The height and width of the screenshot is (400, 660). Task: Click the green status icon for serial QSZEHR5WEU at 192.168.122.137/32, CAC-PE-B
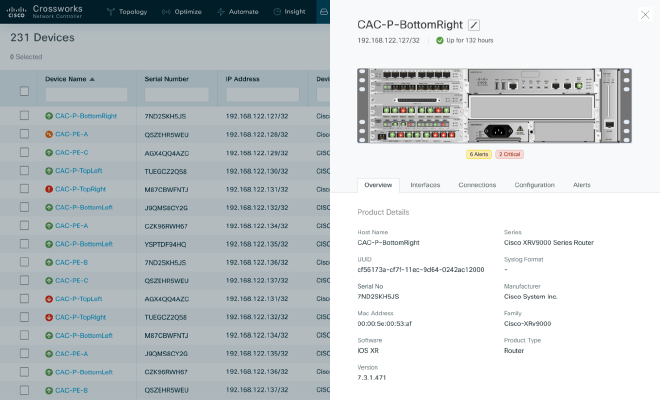click(49, 390)
